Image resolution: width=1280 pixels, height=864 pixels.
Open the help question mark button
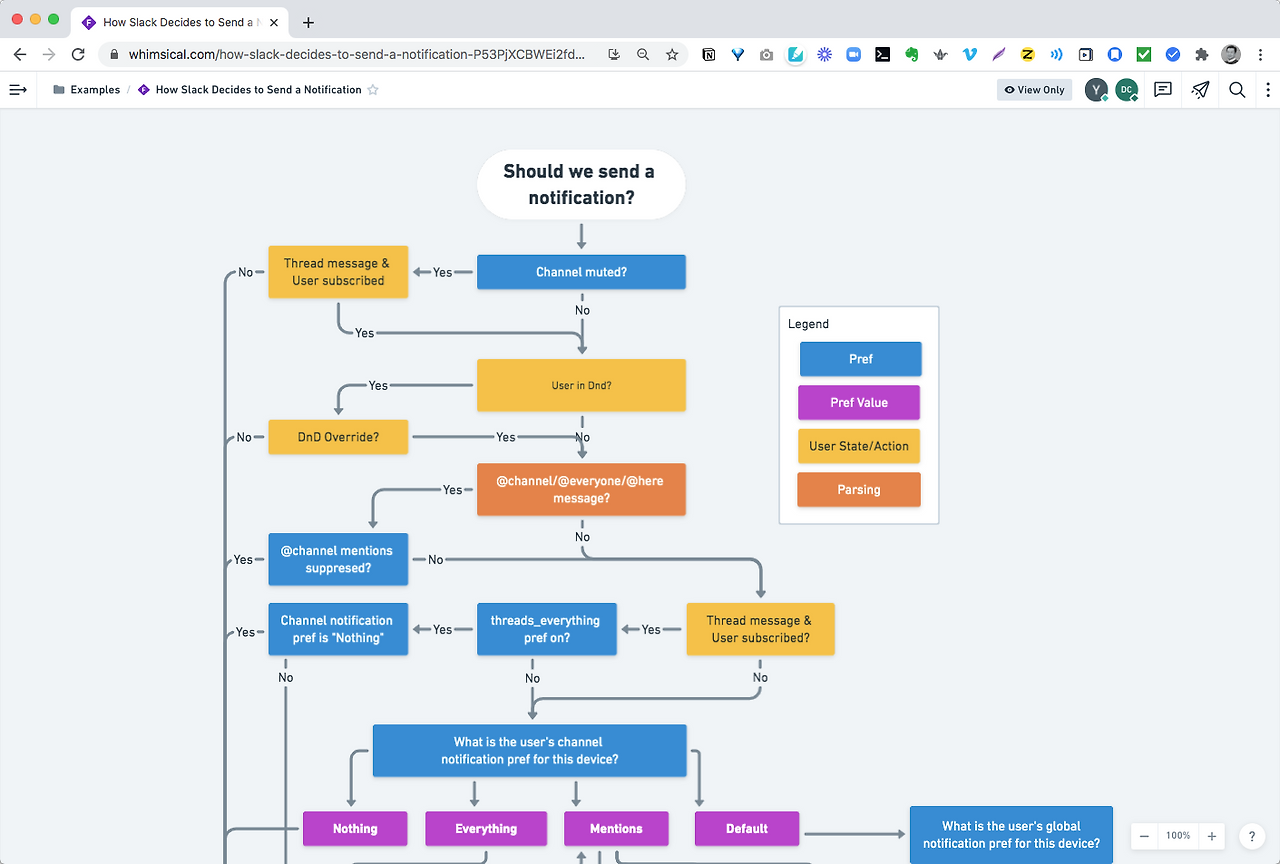(x=1252, y=836)
